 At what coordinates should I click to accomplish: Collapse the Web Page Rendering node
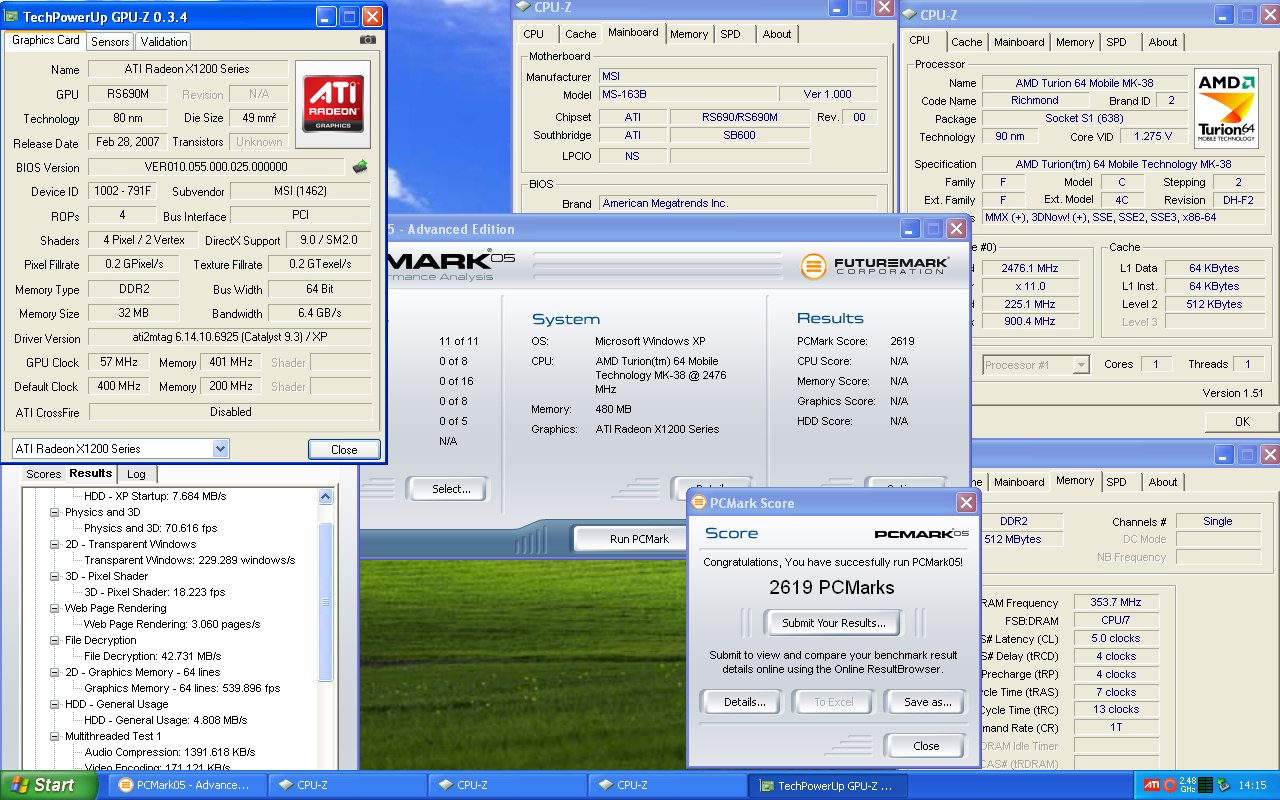(55, 608)
